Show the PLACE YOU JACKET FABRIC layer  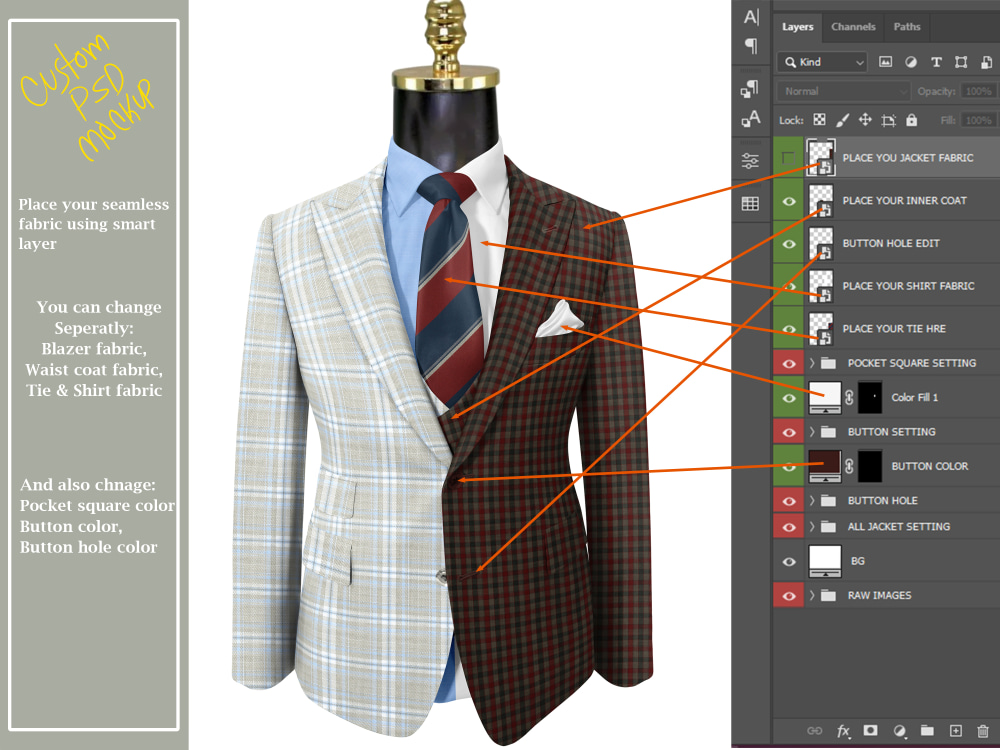pos(789,157)
